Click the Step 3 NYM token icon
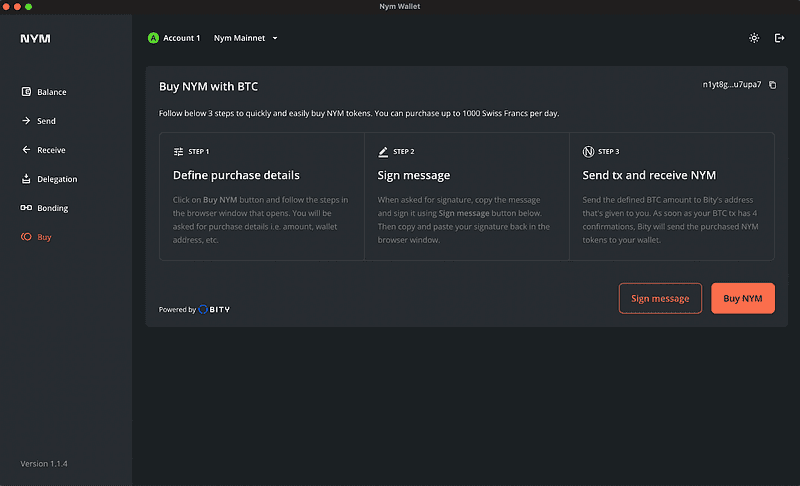The width and height of the screenshot is (800, 486). (x=588, y=152)
